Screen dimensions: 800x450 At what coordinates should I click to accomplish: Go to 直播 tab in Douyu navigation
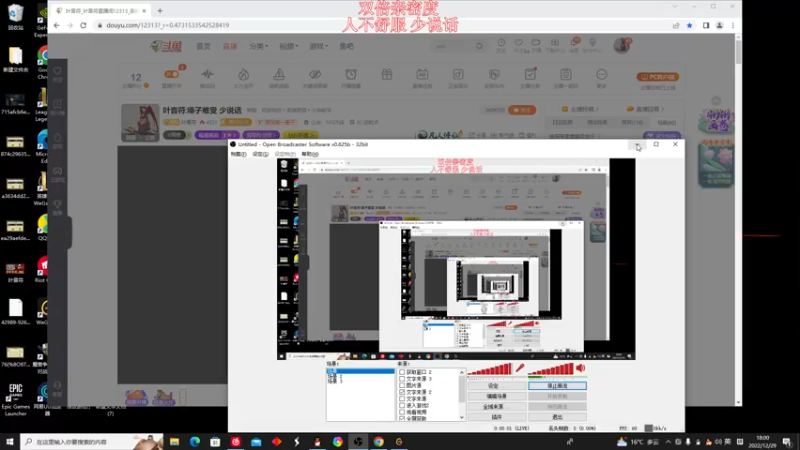pos(230,46)
